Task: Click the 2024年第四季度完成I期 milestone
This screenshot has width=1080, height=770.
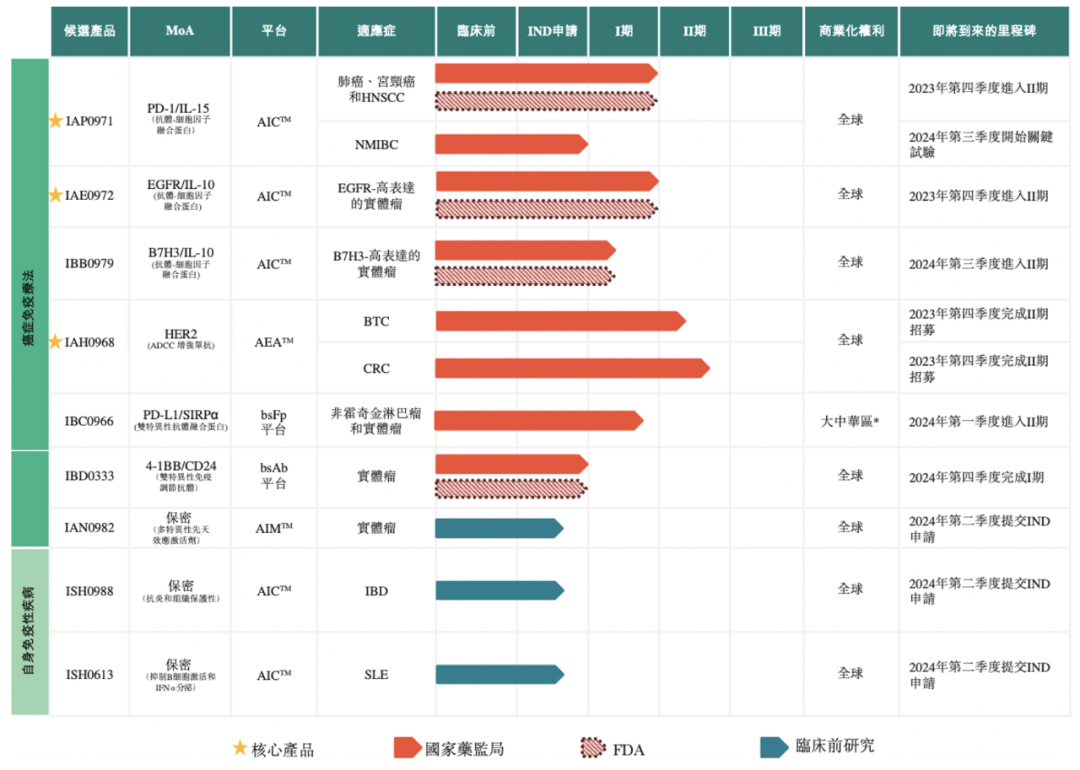Action: 976,477
